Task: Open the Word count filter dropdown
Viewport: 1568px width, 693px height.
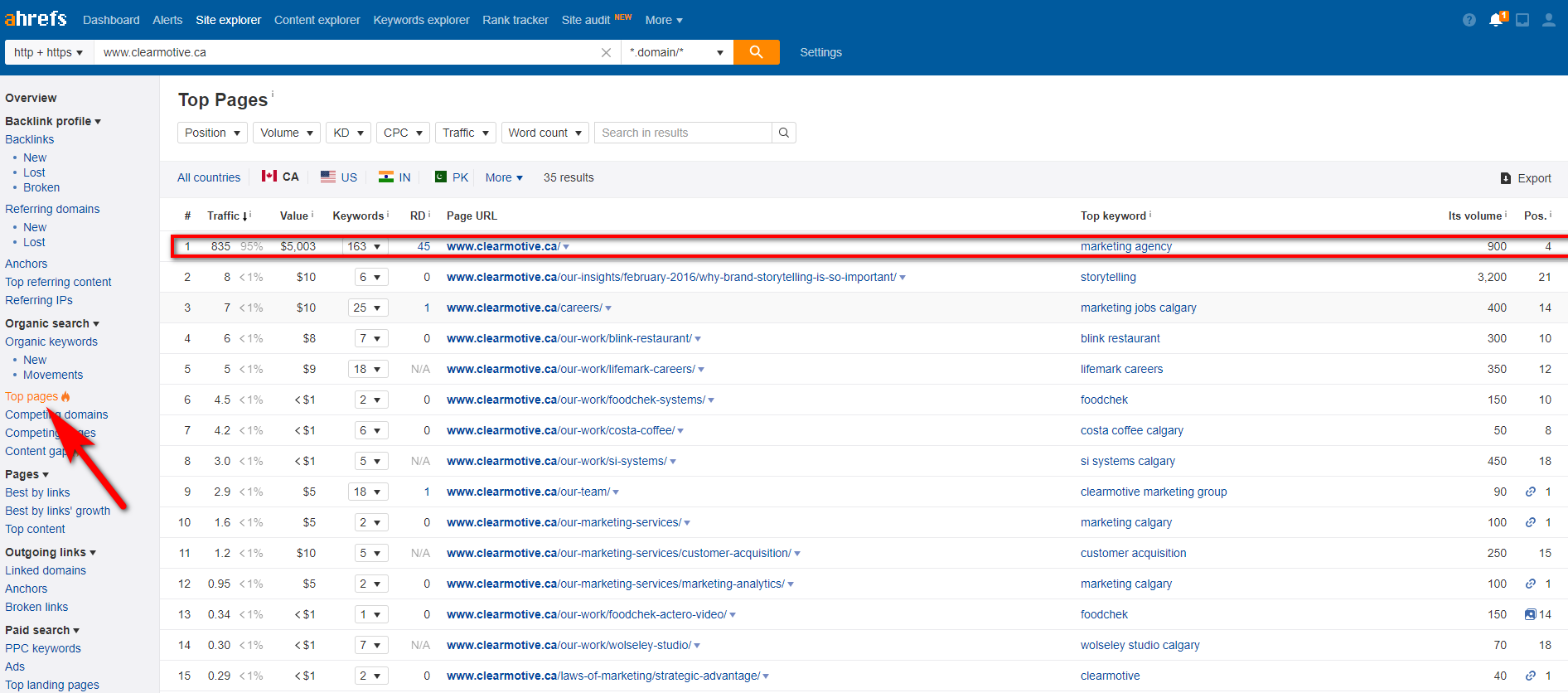Action: (x=545, y=133)
